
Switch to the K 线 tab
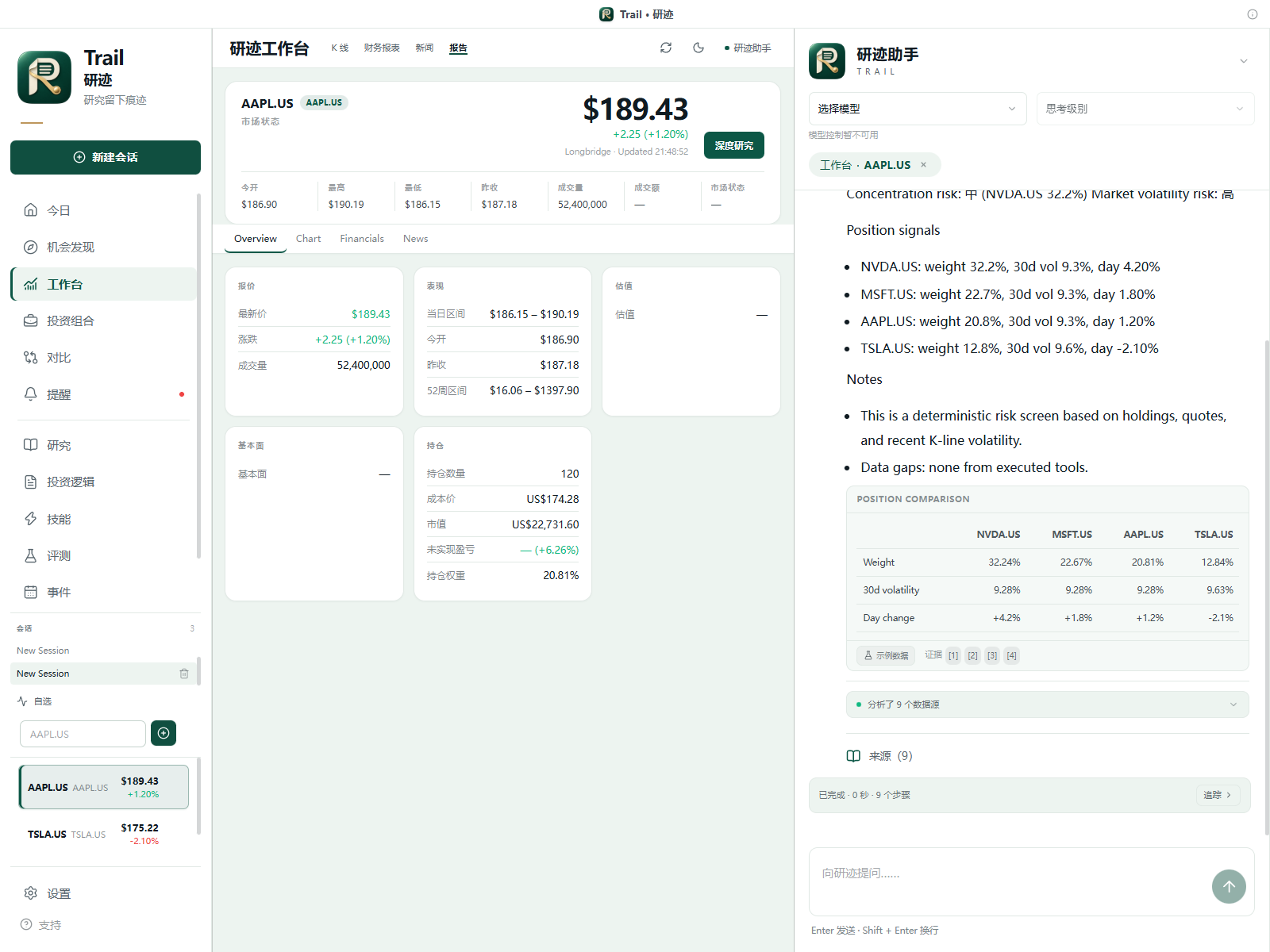click(340, 48)
